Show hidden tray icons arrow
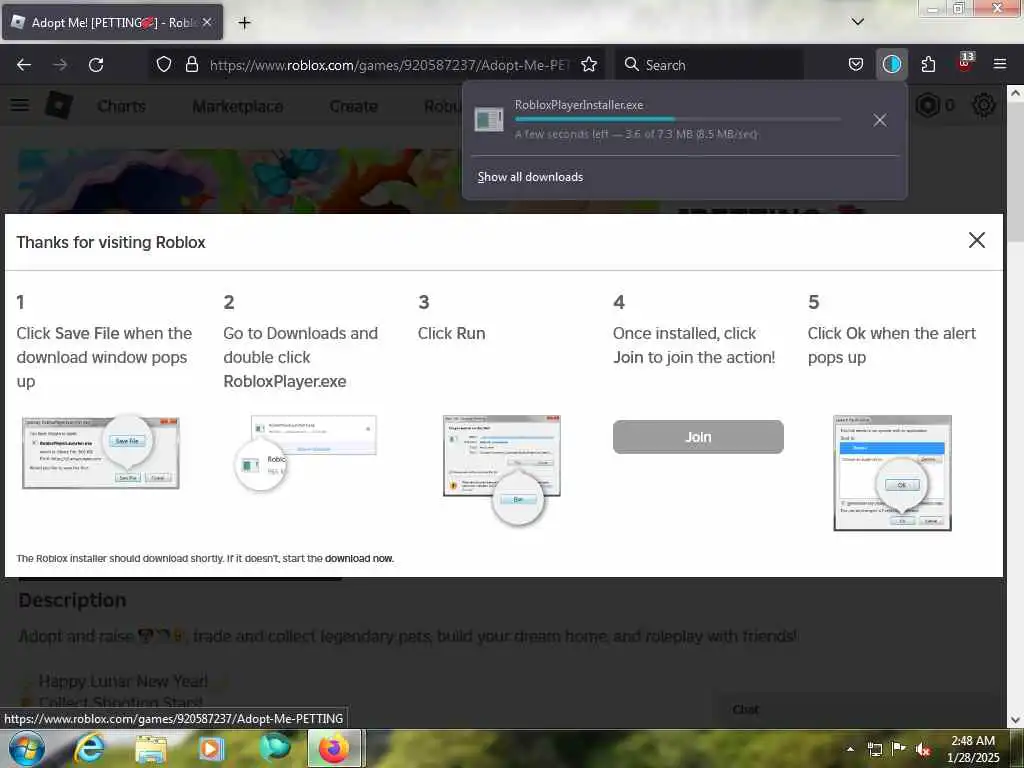1024x768 pixels. click(850, 749)
